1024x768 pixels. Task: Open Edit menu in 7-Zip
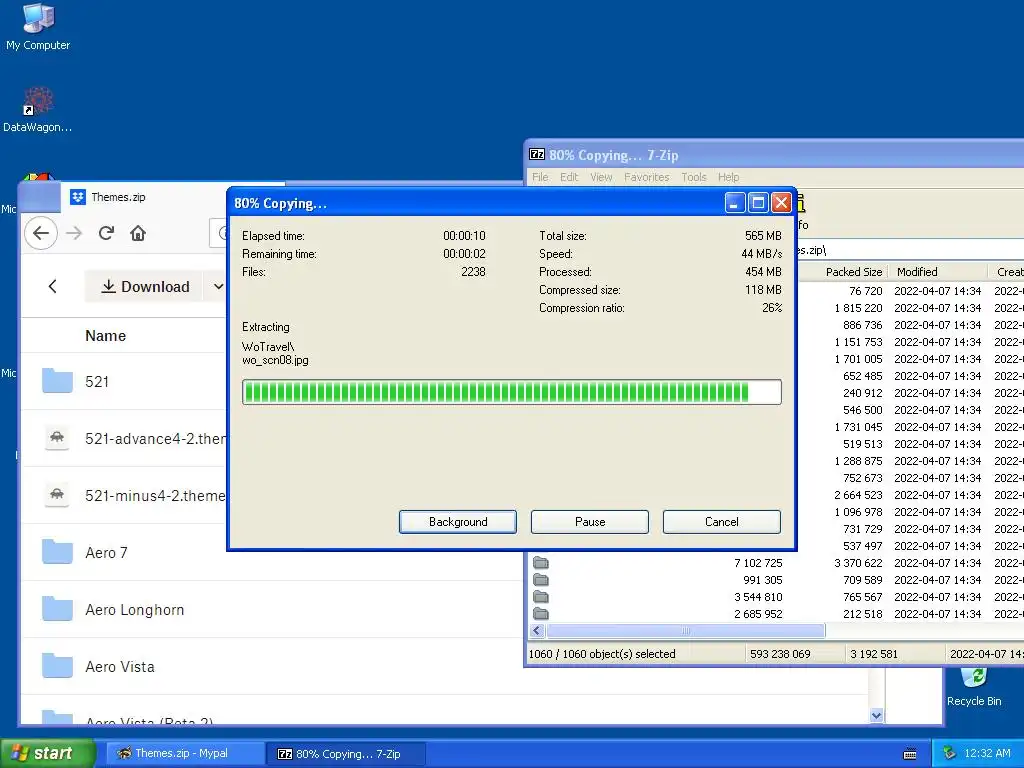pyautogui.click(x=569, y=177)
